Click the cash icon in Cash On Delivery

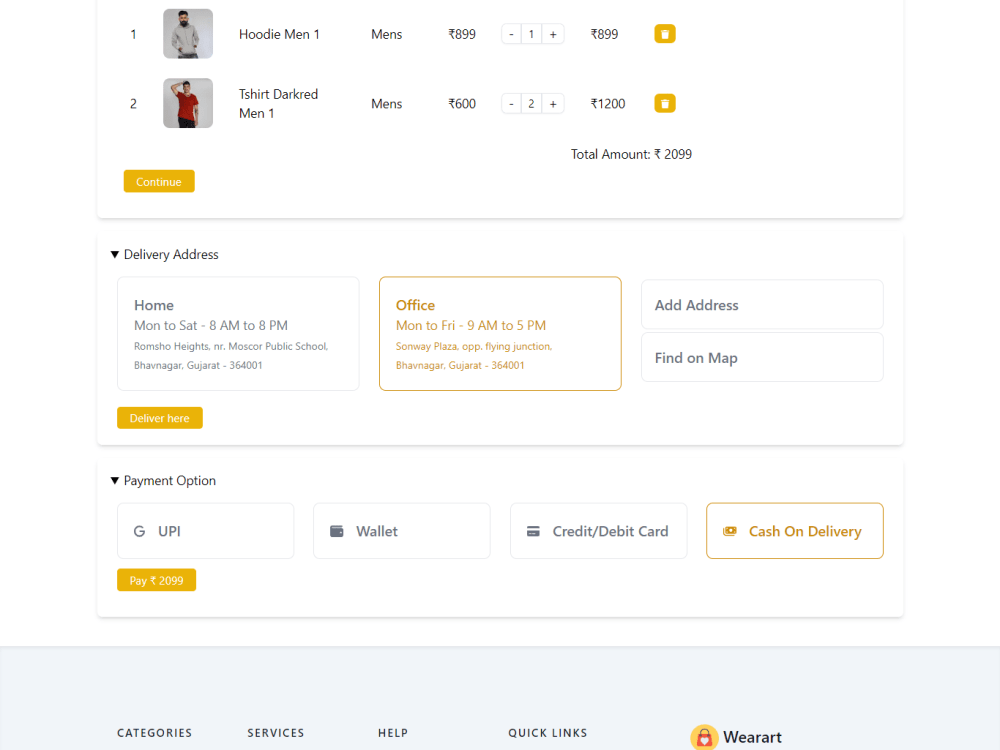730,531
